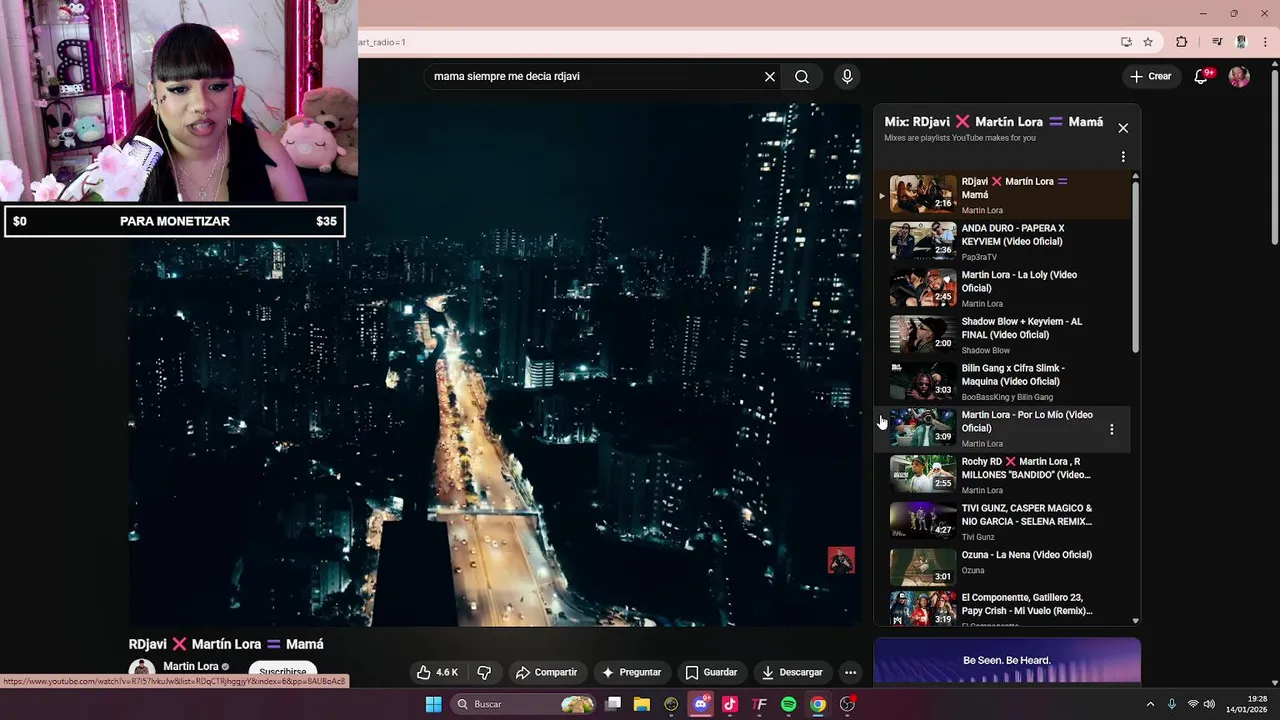Open File Explorer from the taskbar
This screenshot has height=720, width=1280.
click(x=642, y=704)
